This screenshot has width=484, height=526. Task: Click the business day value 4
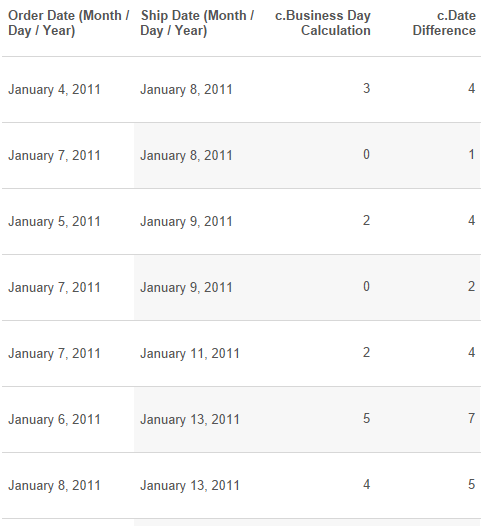pyautogui.click(x=367, y=484)
